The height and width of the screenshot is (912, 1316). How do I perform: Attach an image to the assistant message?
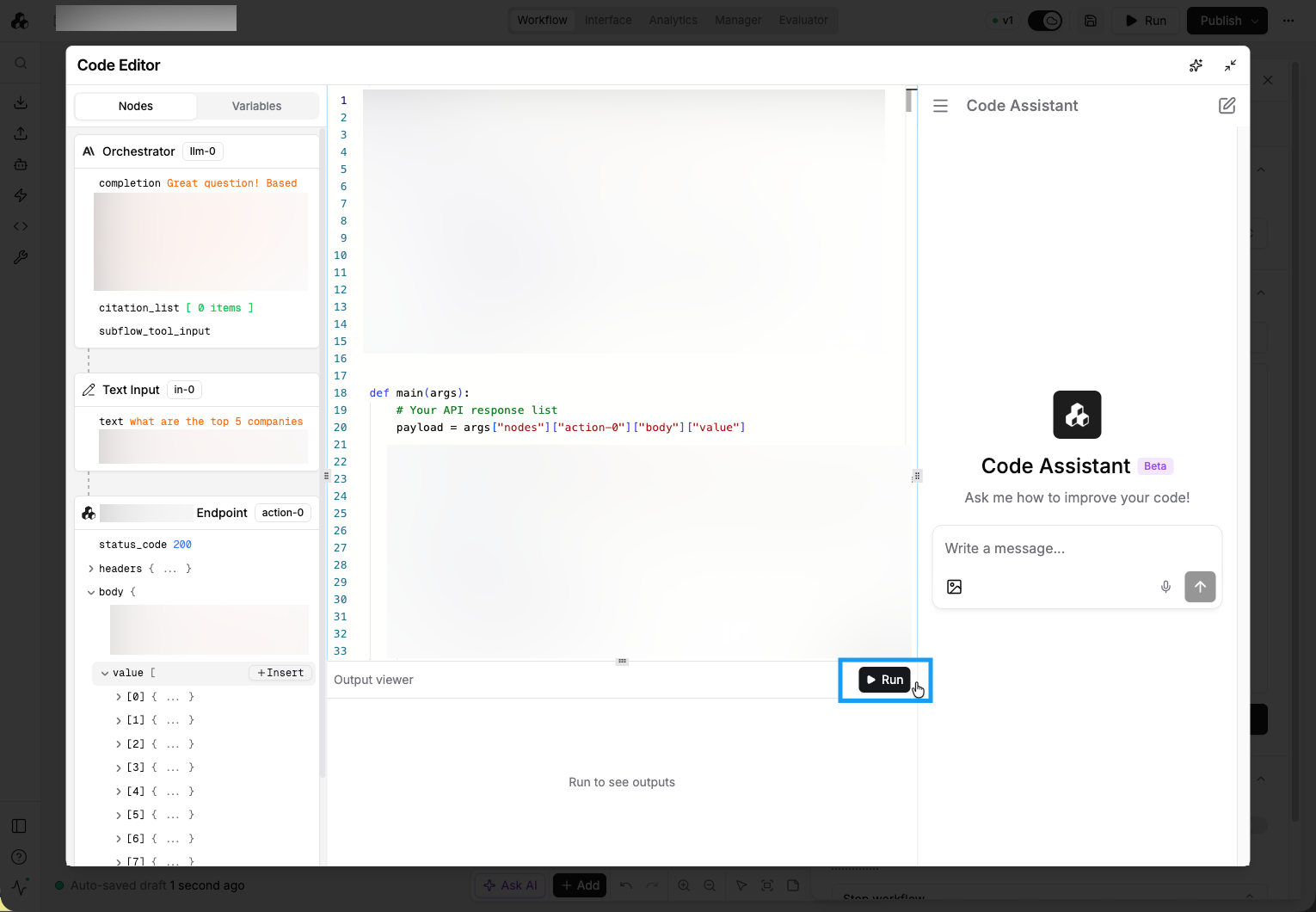pos(954,587)
